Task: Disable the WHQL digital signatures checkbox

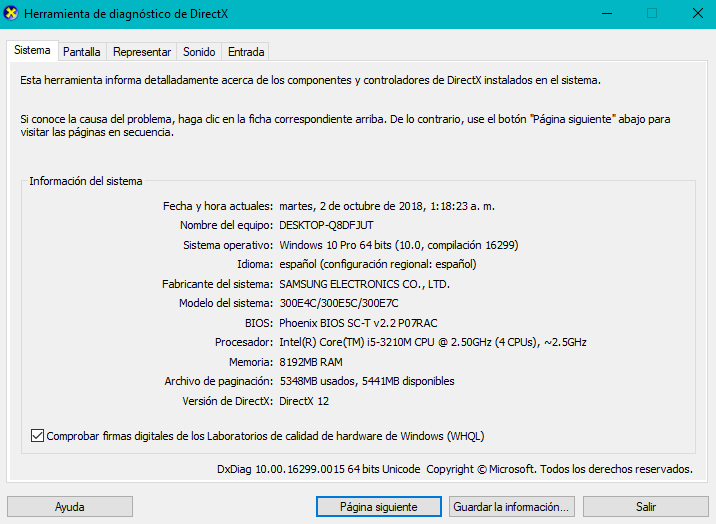Action: [38, 436]
